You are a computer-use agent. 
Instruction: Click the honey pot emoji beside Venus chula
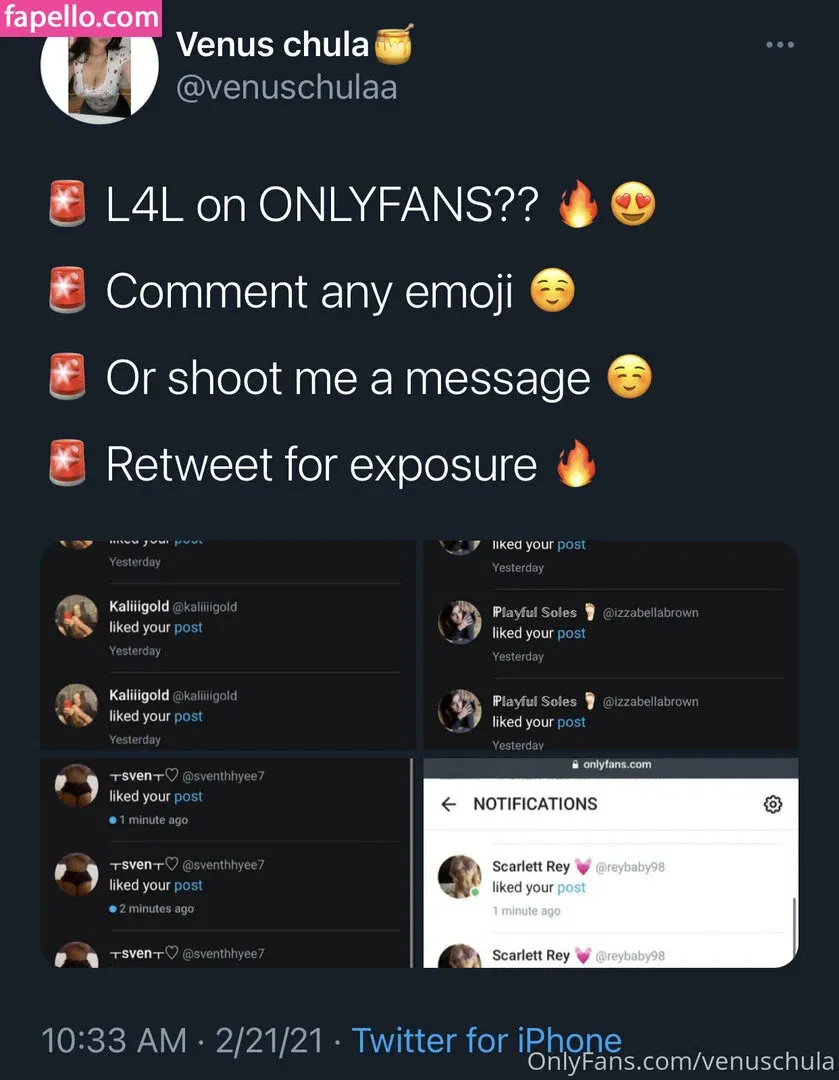[393, 44]
